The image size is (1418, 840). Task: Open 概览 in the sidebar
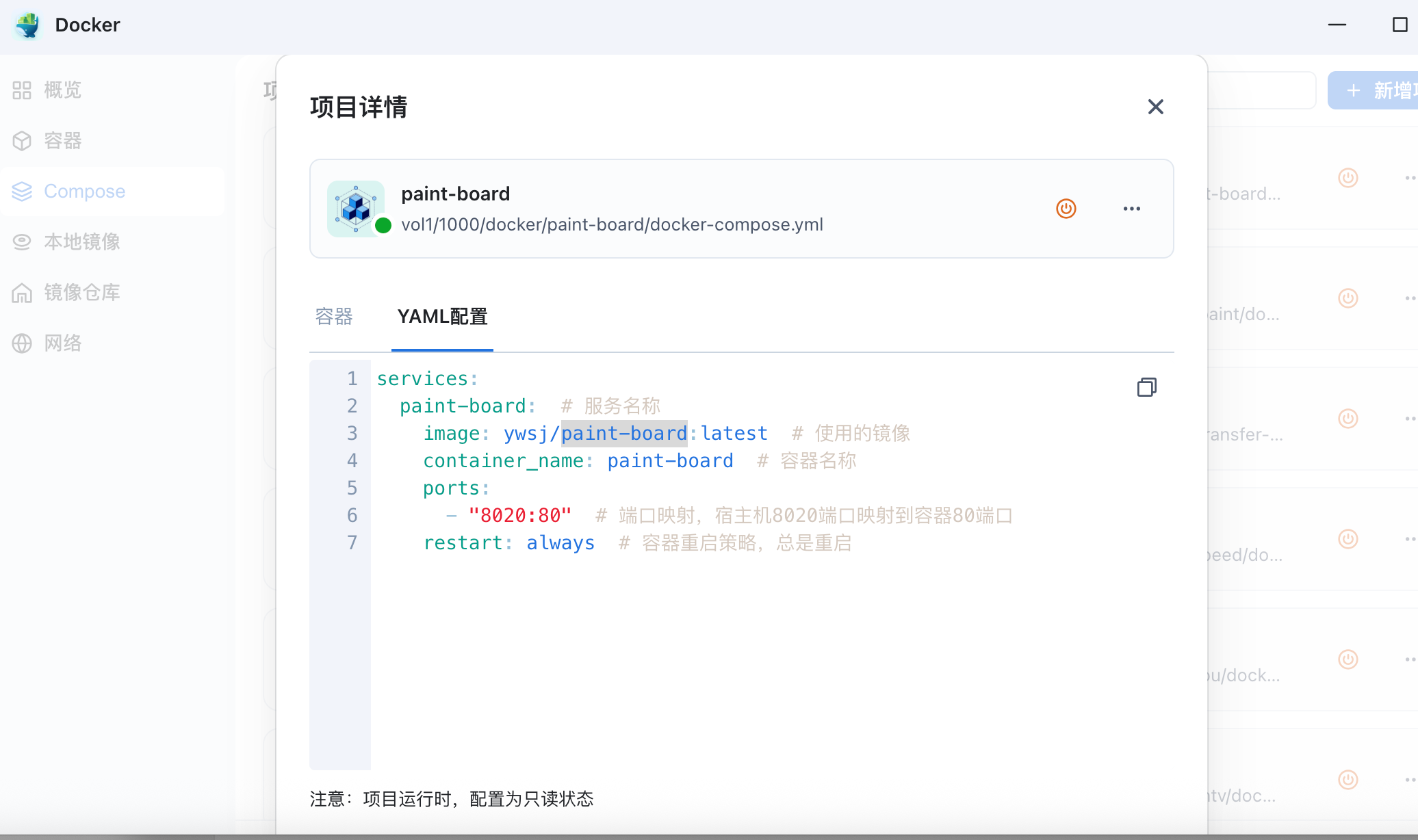[x=62, y=90]
